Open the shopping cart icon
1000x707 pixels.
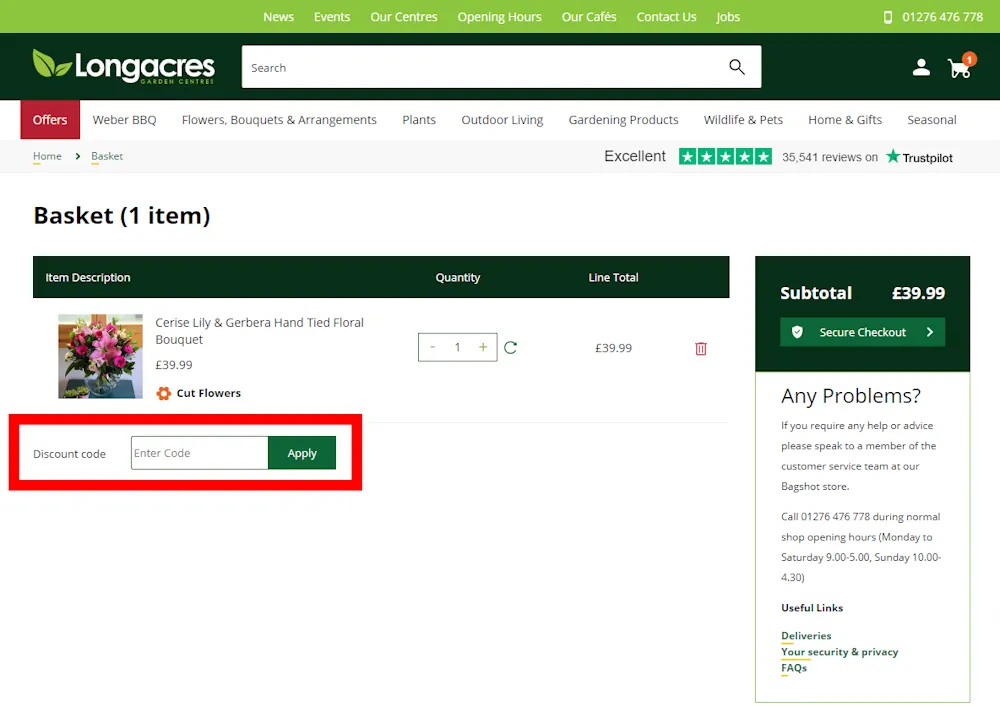coord(960,66)
